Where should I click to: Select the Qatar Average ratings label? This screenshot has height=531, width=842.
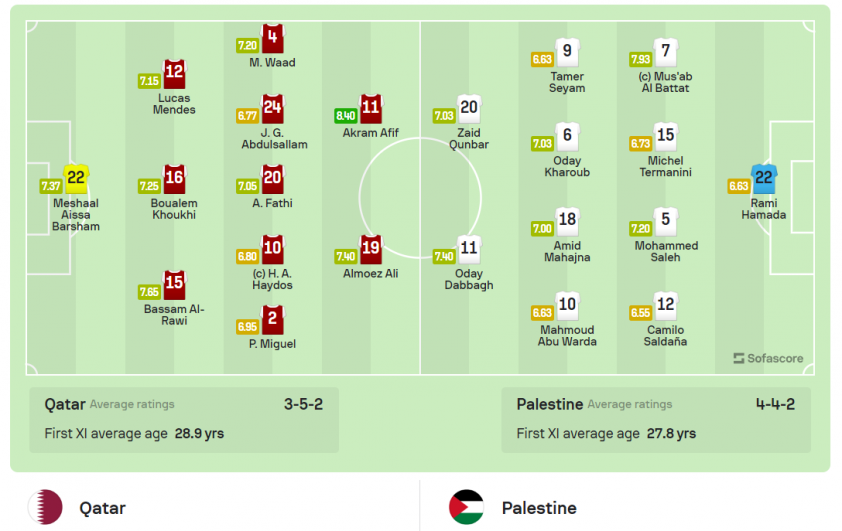click(132, 404)
